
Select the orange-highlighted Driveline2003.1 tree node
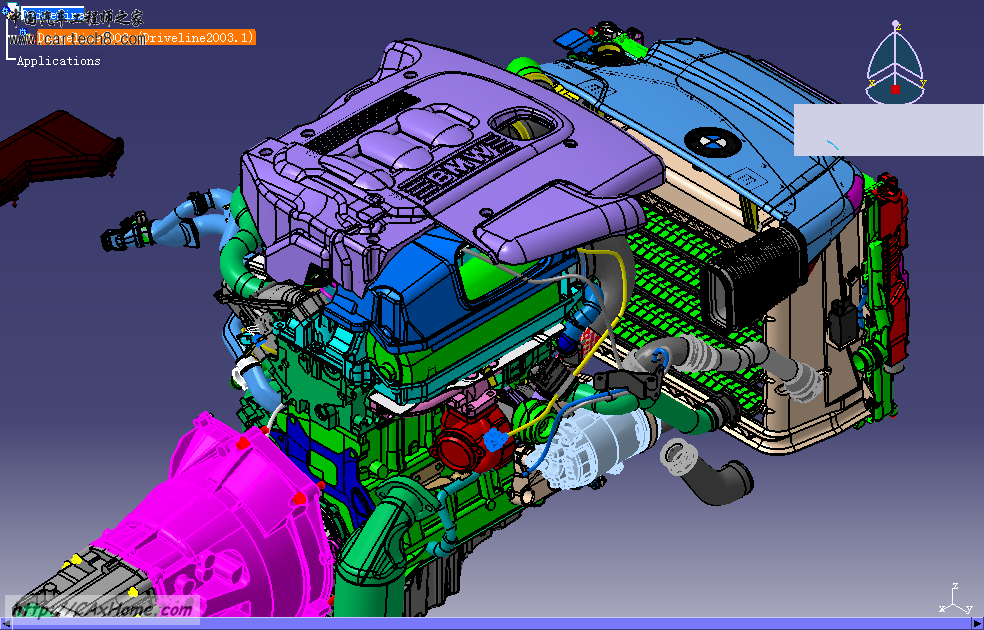click(146, 38)
